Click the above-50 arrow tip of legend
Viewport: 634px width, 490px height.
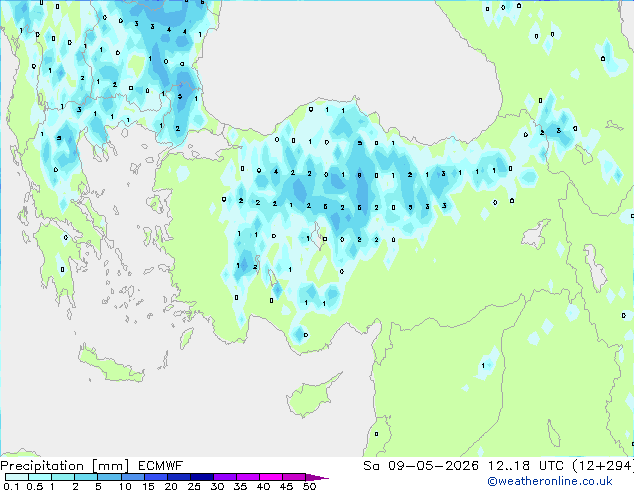pyautogui.click(x=317, y=477)
